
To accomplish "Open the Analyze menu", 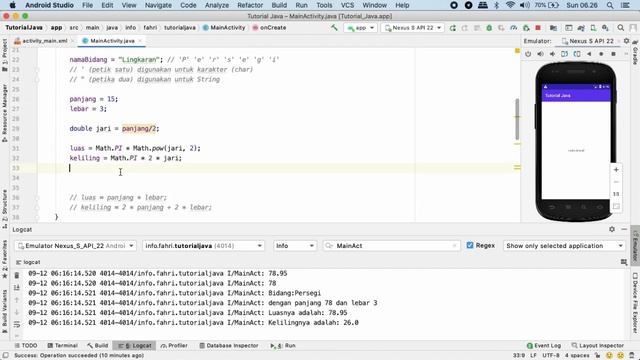I will (217, 5).
